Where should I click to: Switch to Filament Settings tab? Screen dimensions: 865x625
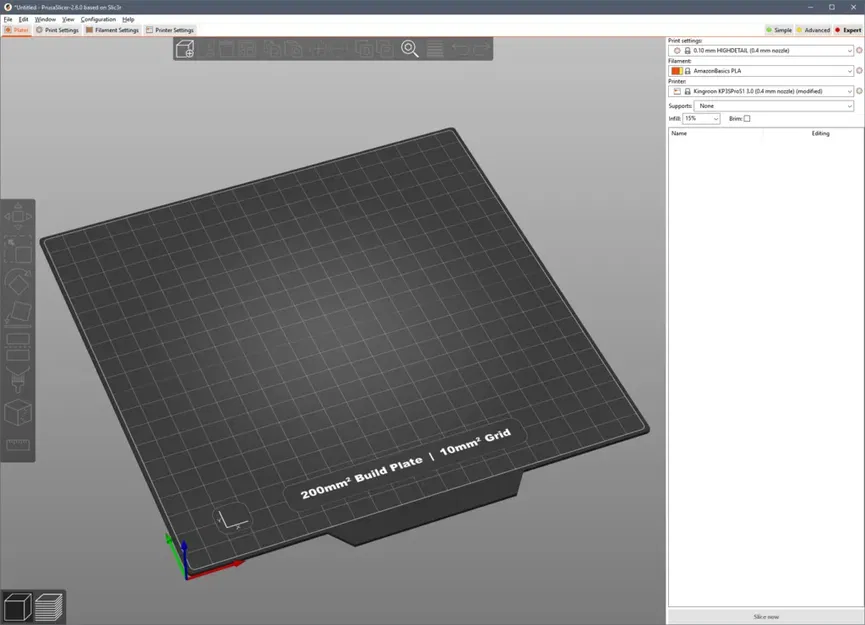point(112,30)
